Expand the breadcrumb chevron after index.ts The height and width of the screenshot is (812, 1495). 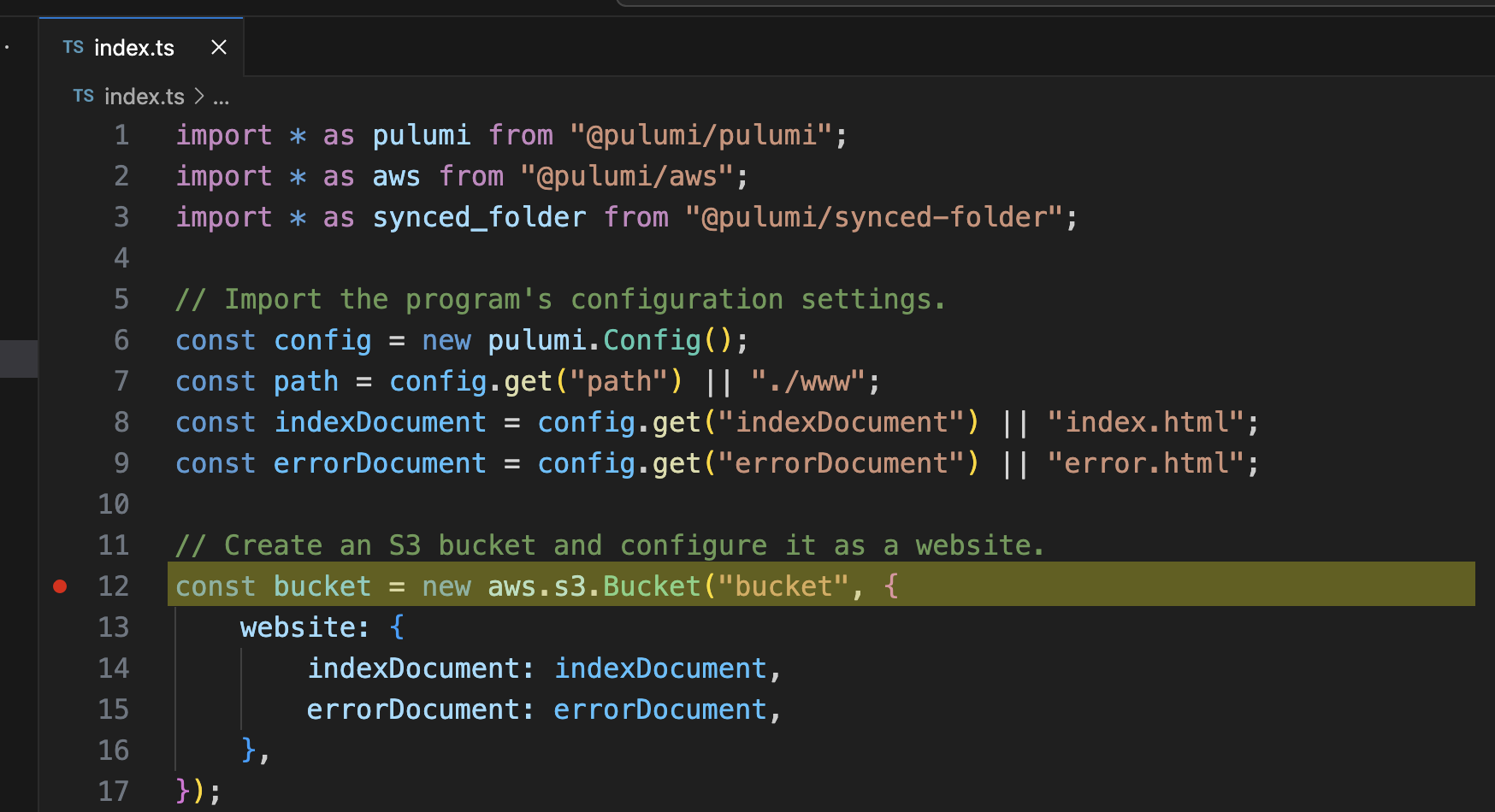[x=199, y=97]
